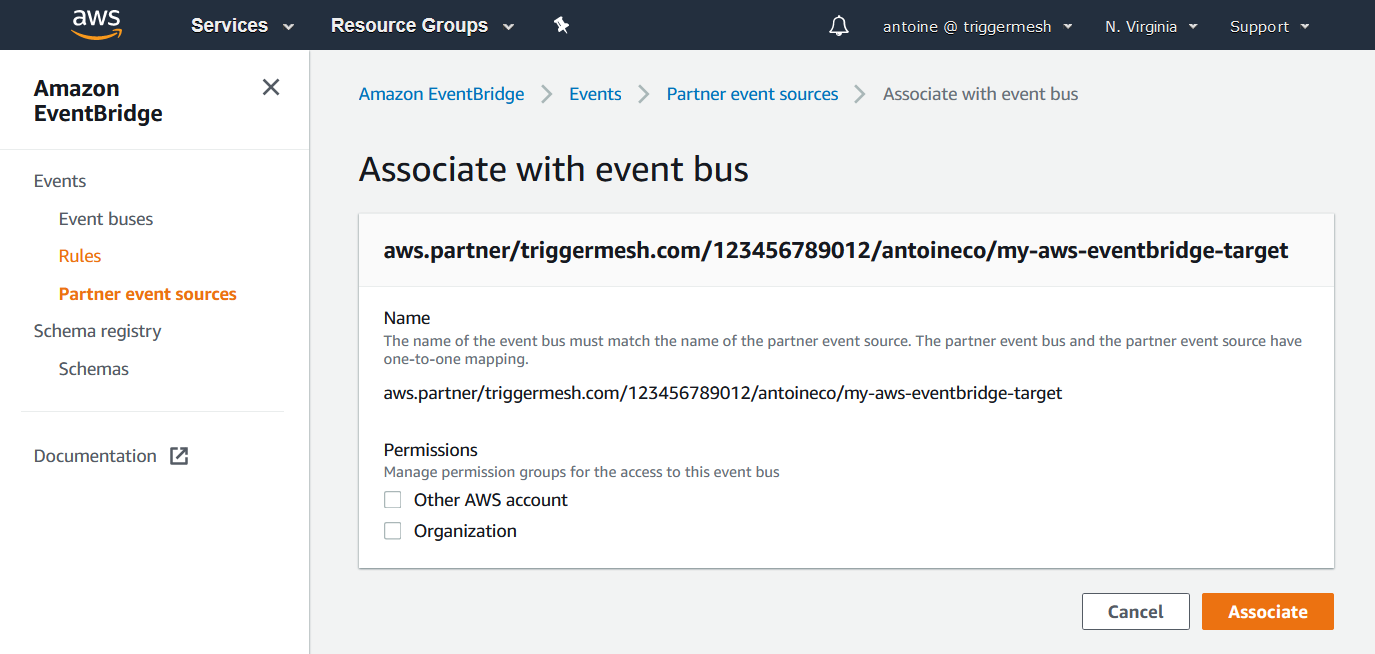Click the Cancel button
The height and width of the screenshot is (654, 1375).
[1136, 612]
